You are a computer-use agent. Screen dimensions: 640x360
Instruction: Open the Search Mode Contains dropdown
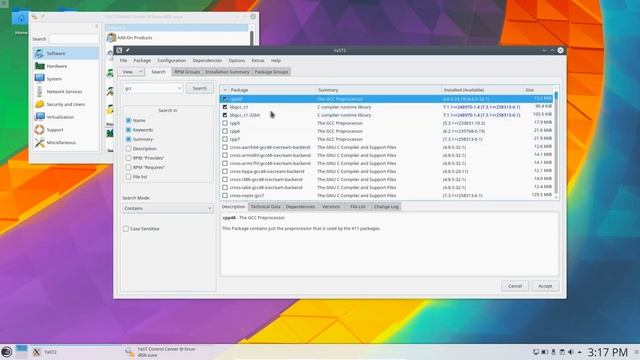point(168,208)
